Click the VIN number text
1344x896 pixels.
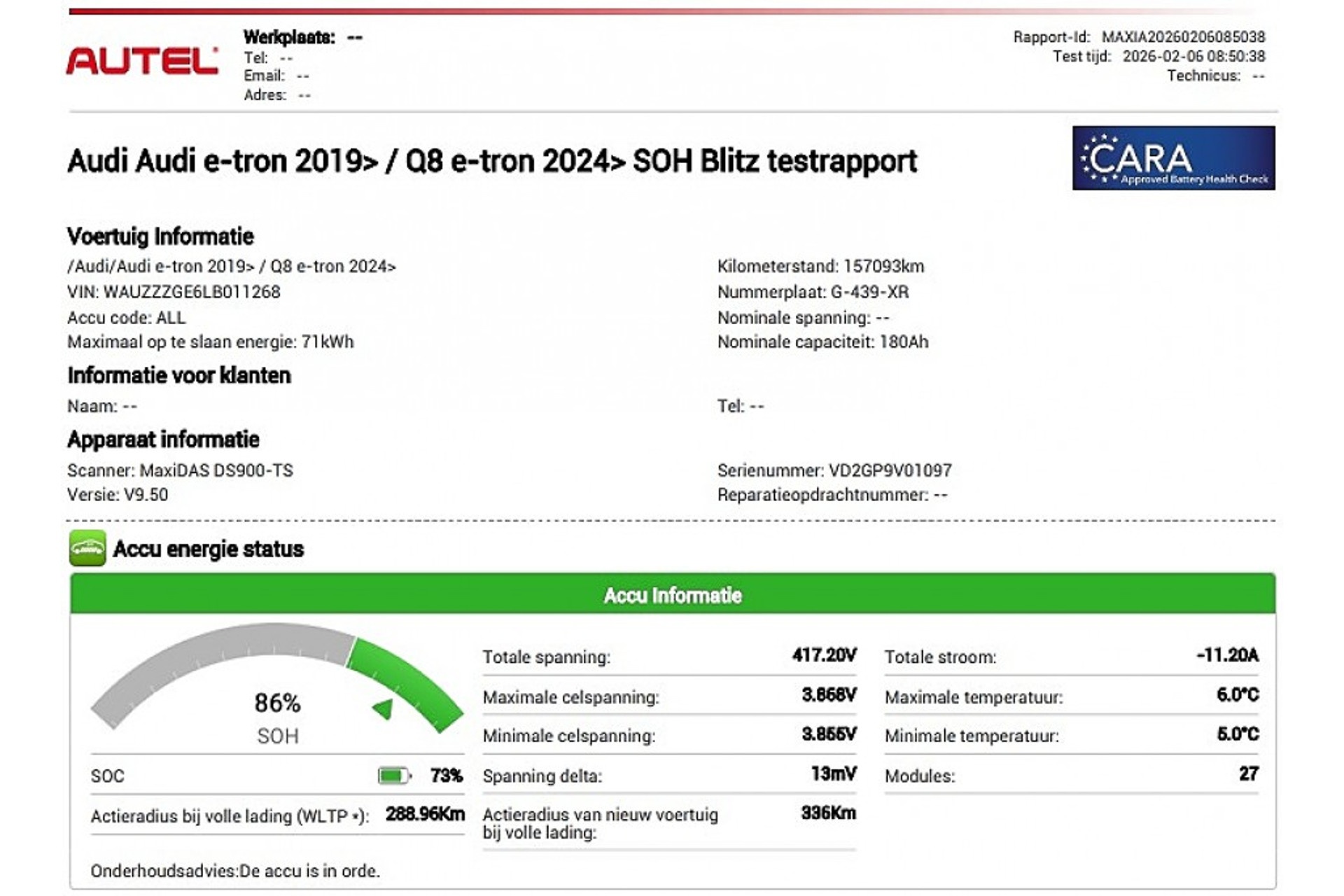[191, 292]
